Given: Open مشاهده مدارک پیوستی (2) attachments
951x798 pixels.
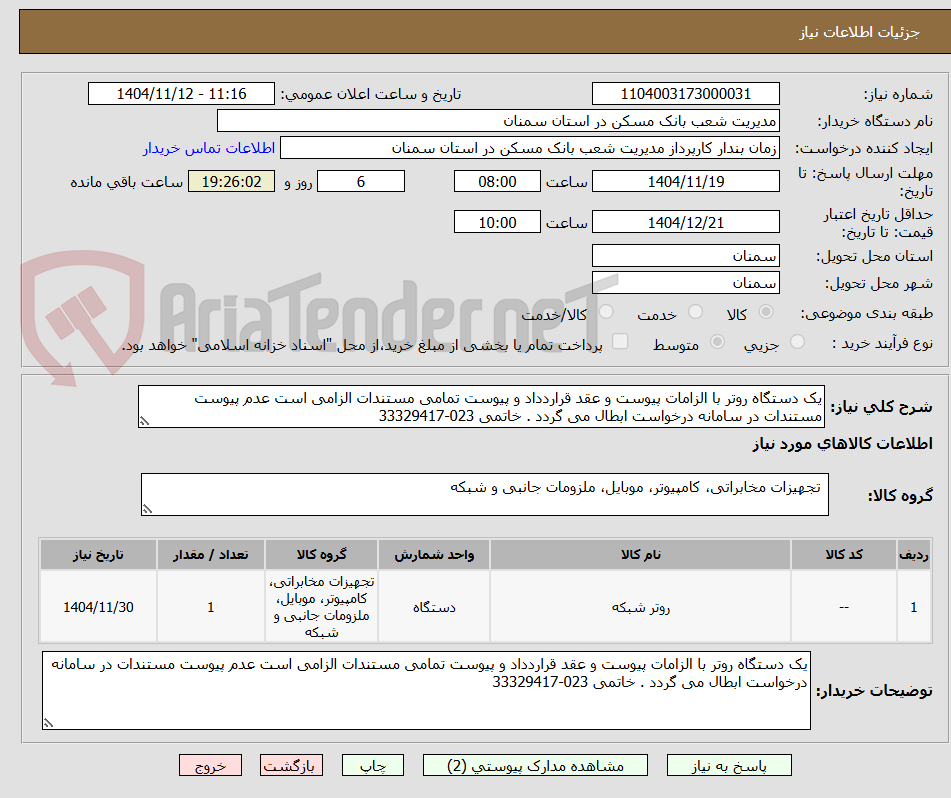Looking at the screenshot, I should click(x=535, y=765).
